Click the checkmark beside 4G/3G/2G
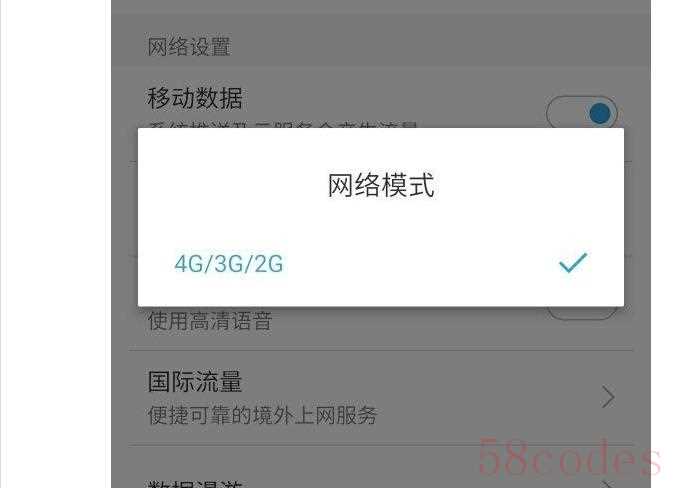 coord(573,262)
